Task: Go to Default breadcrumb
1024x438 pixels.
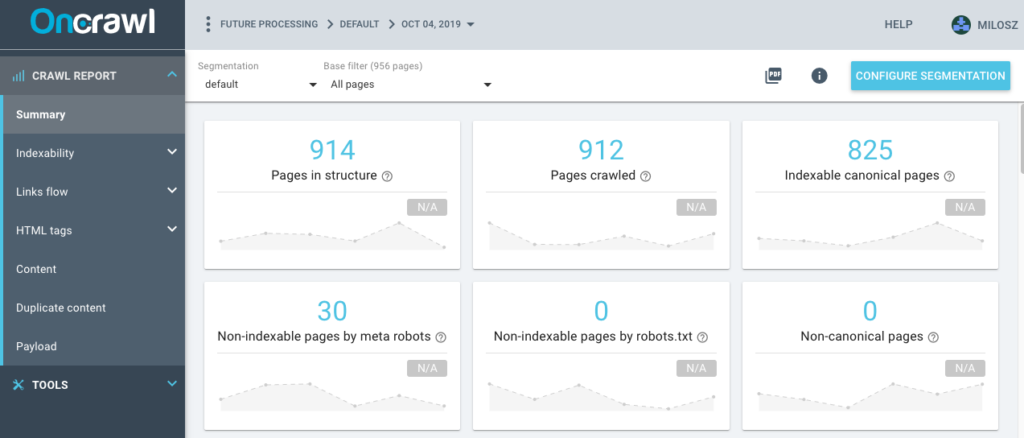Action: pyautogui.click(x=359, y=24)
